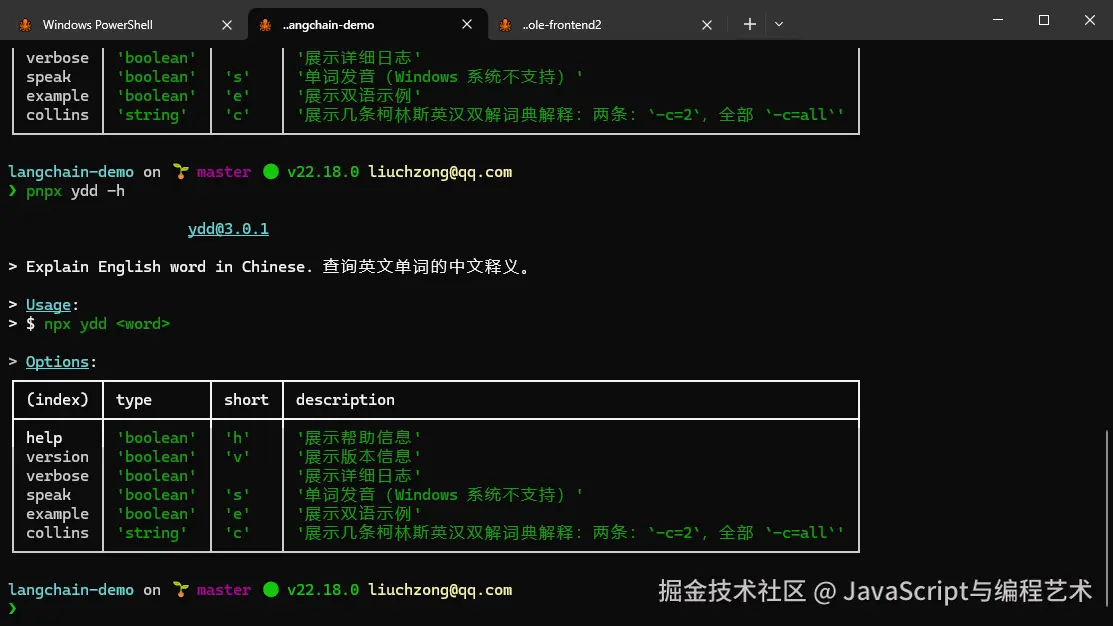Viewport: 1113px width, 626px height.
Task: Click the 'npx ydd <word>' usage text
Action: tap(106, 324)
